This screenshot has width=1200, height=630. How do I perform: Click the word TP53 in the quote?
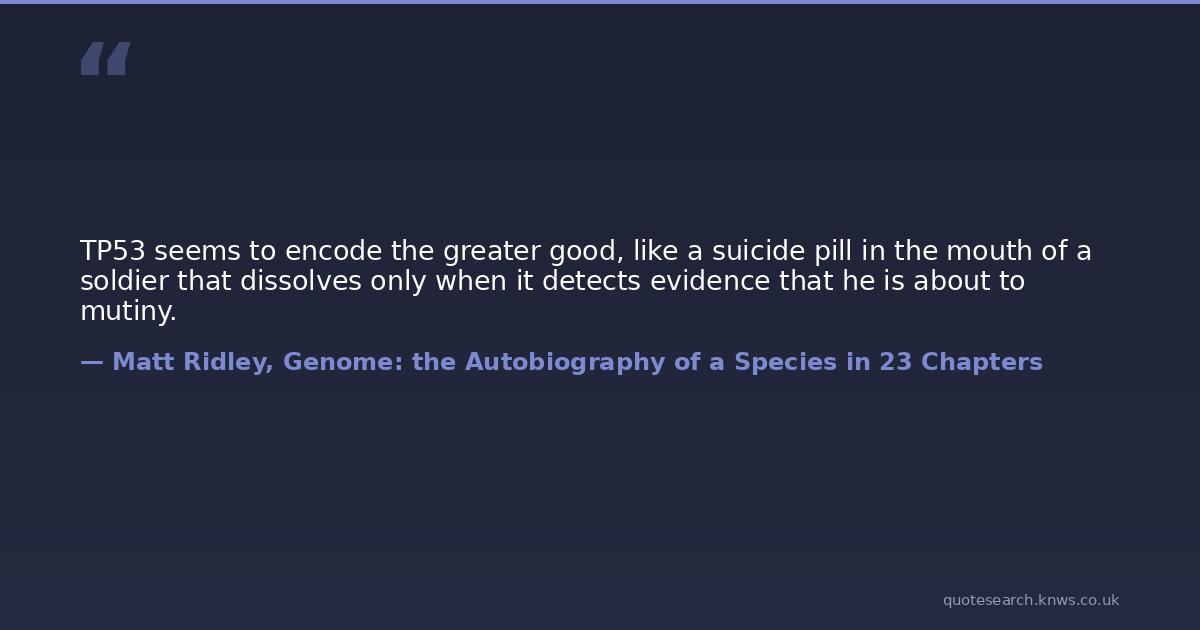(113, 252)
